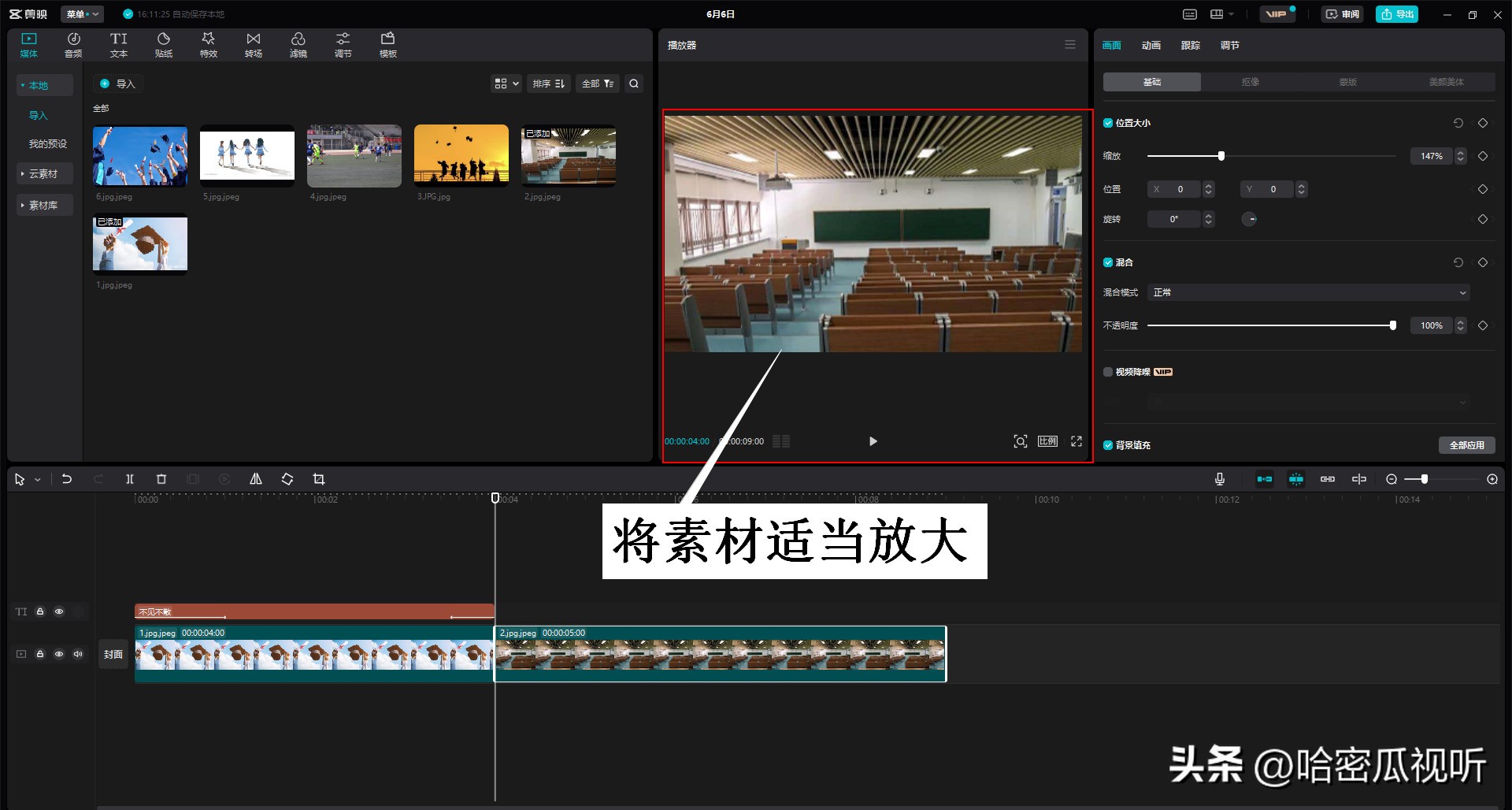Enable the 视频降噪 checkbox
Screen dimensions: 1512x810
1108,371
